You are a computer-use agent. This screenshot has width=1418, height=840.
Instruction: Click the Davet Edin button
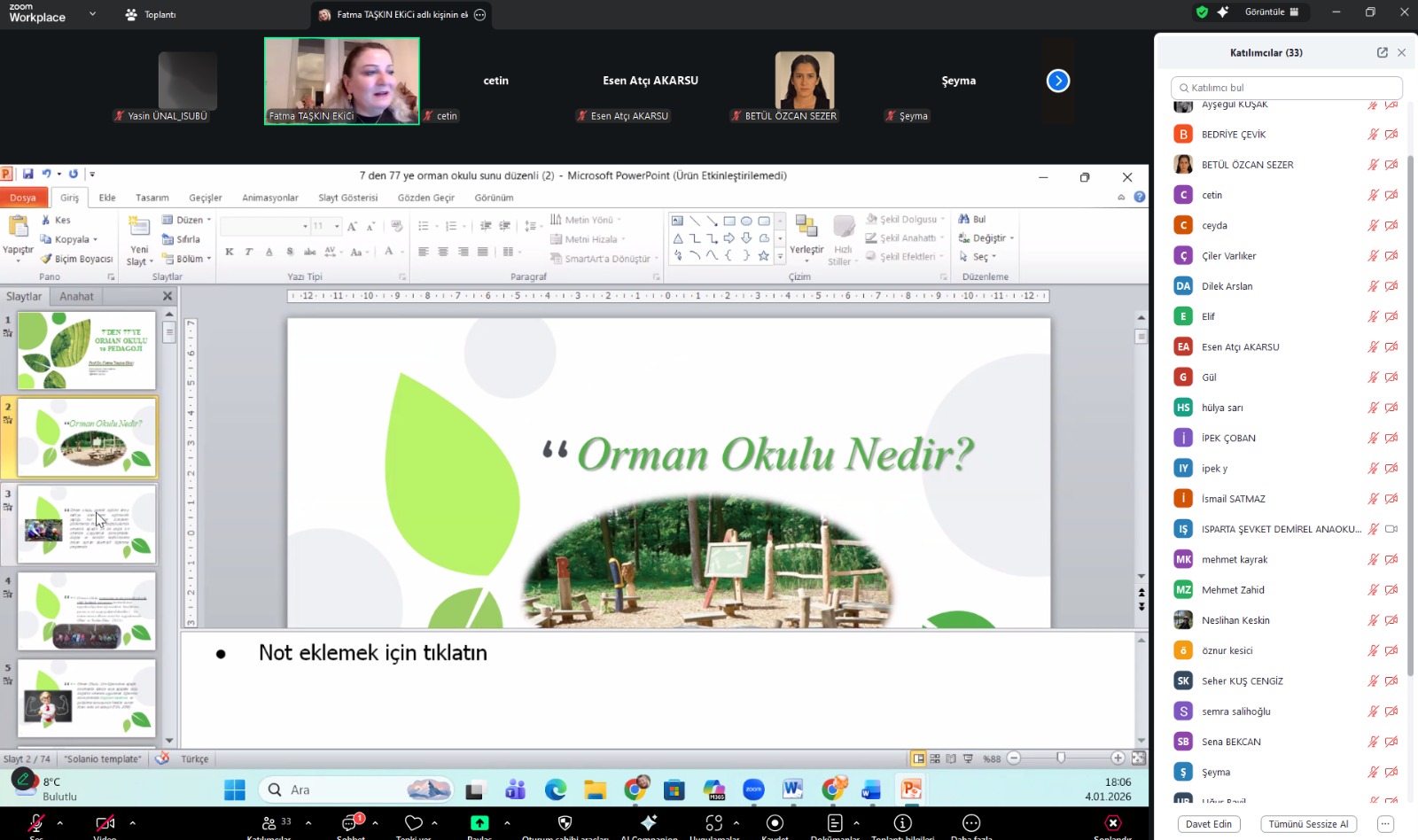(1209, 824)
